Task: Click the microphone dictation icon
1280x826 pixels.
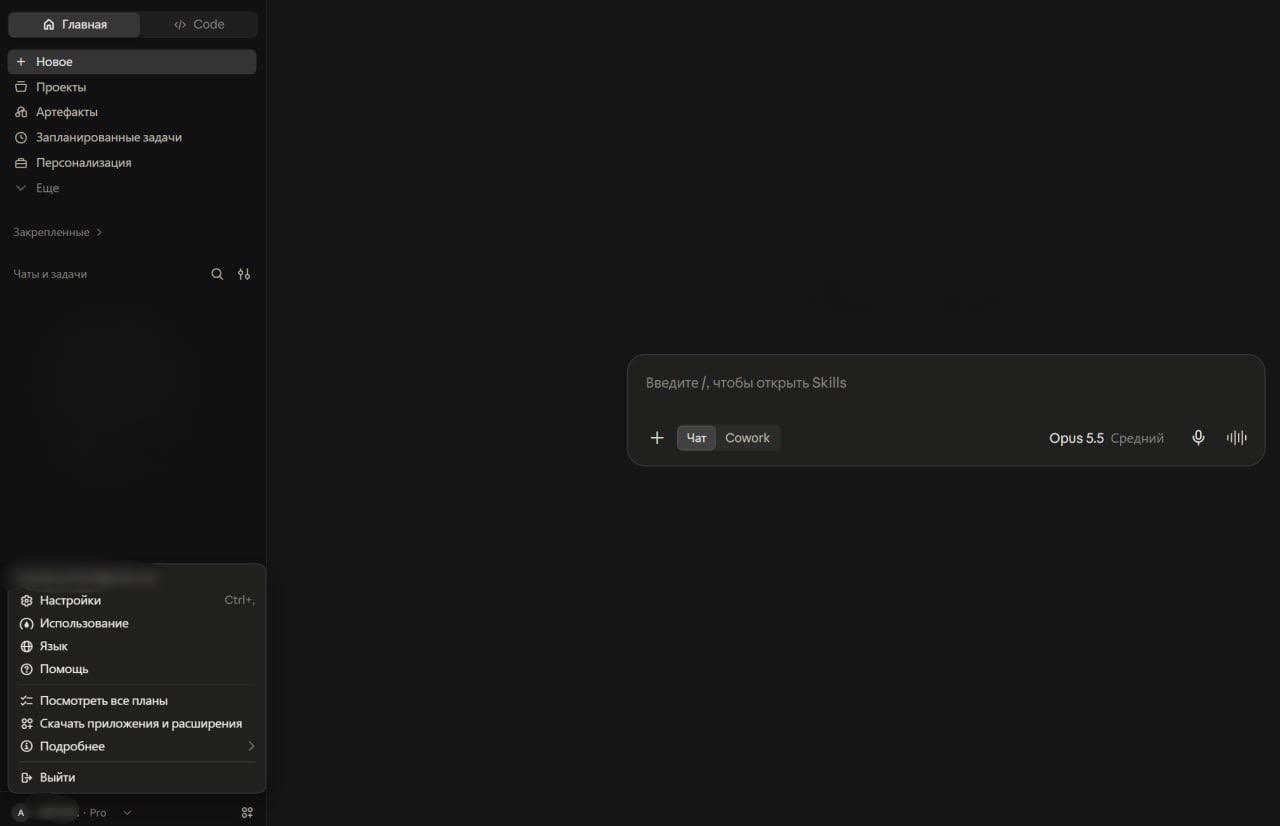Action: click(1198, 438)
